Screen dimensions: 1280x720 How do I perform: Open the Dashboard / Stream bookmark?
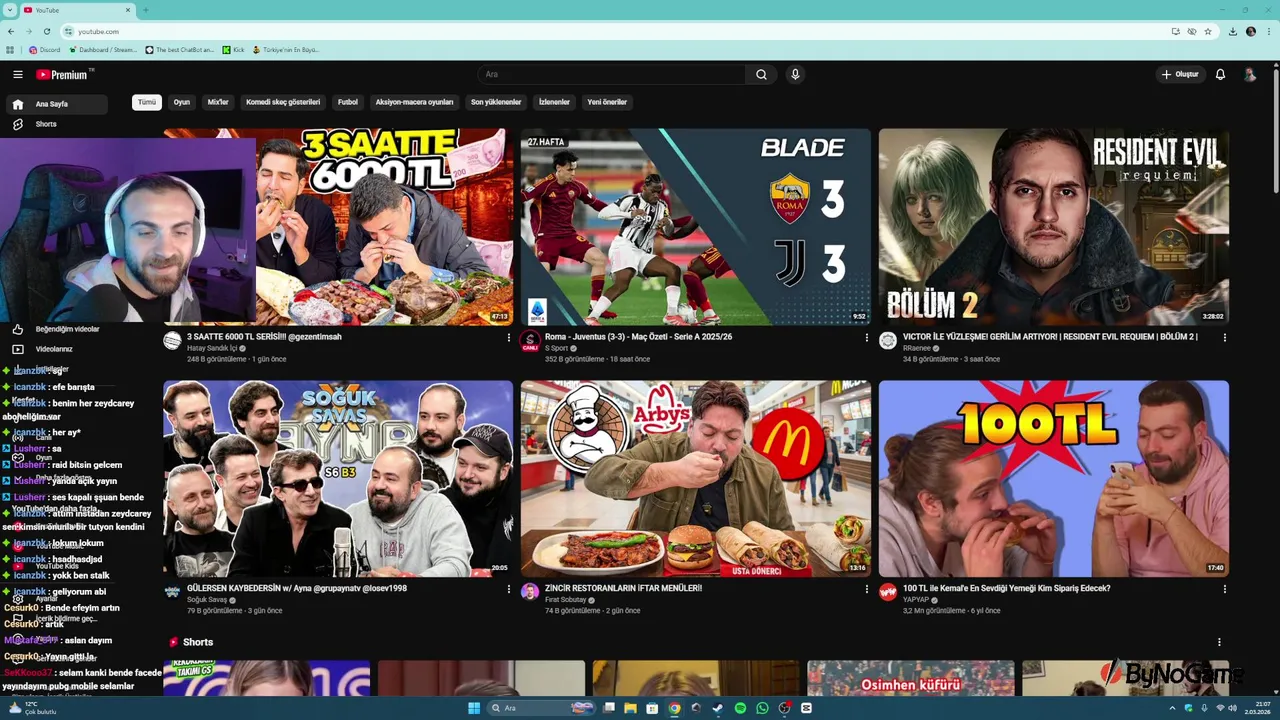[103, 50]
